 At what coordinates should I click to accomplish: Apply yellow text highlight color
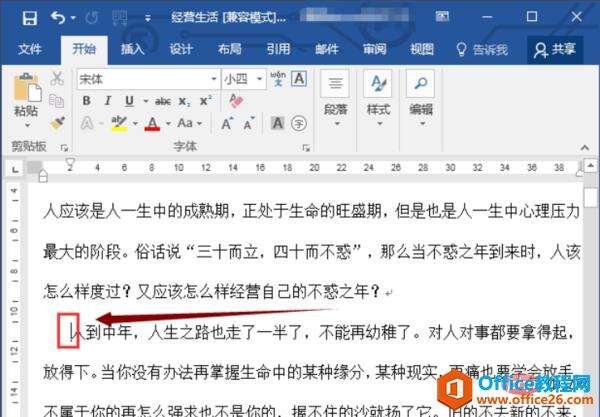(x=119, y=124)
